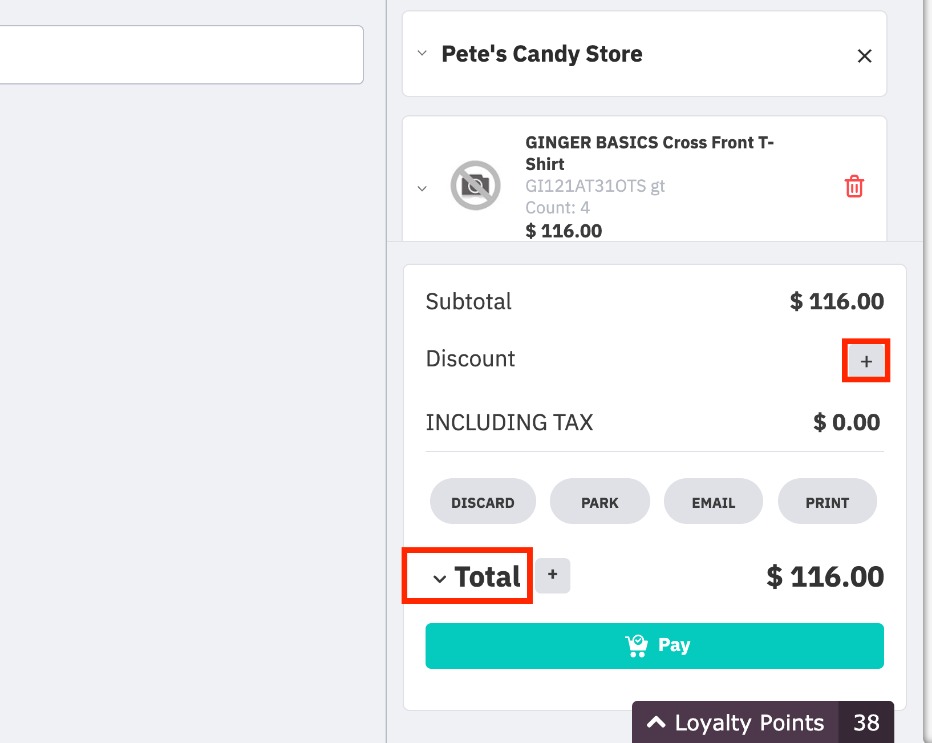Expand the T-Shirt line item chevron

pos(422,188)
